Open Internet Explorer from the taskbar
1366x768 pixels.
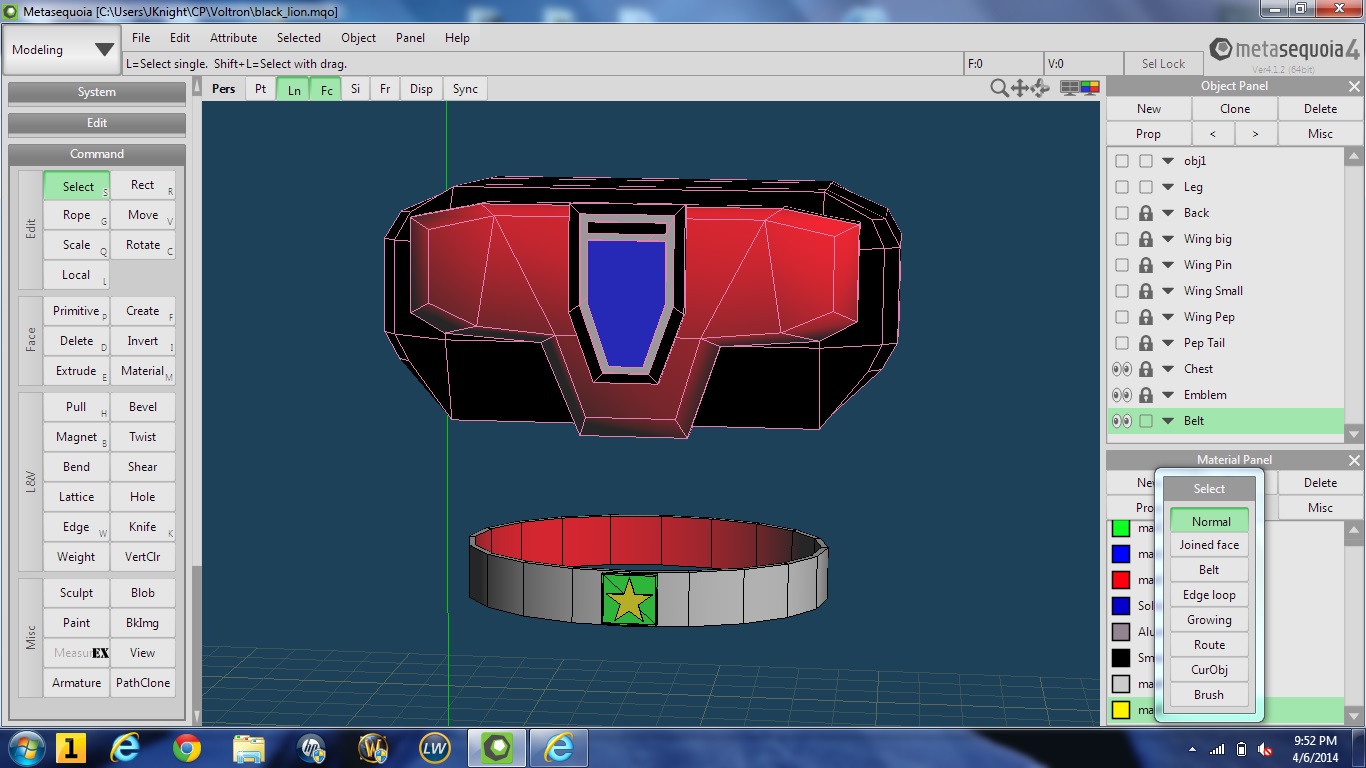pos(125,747)
